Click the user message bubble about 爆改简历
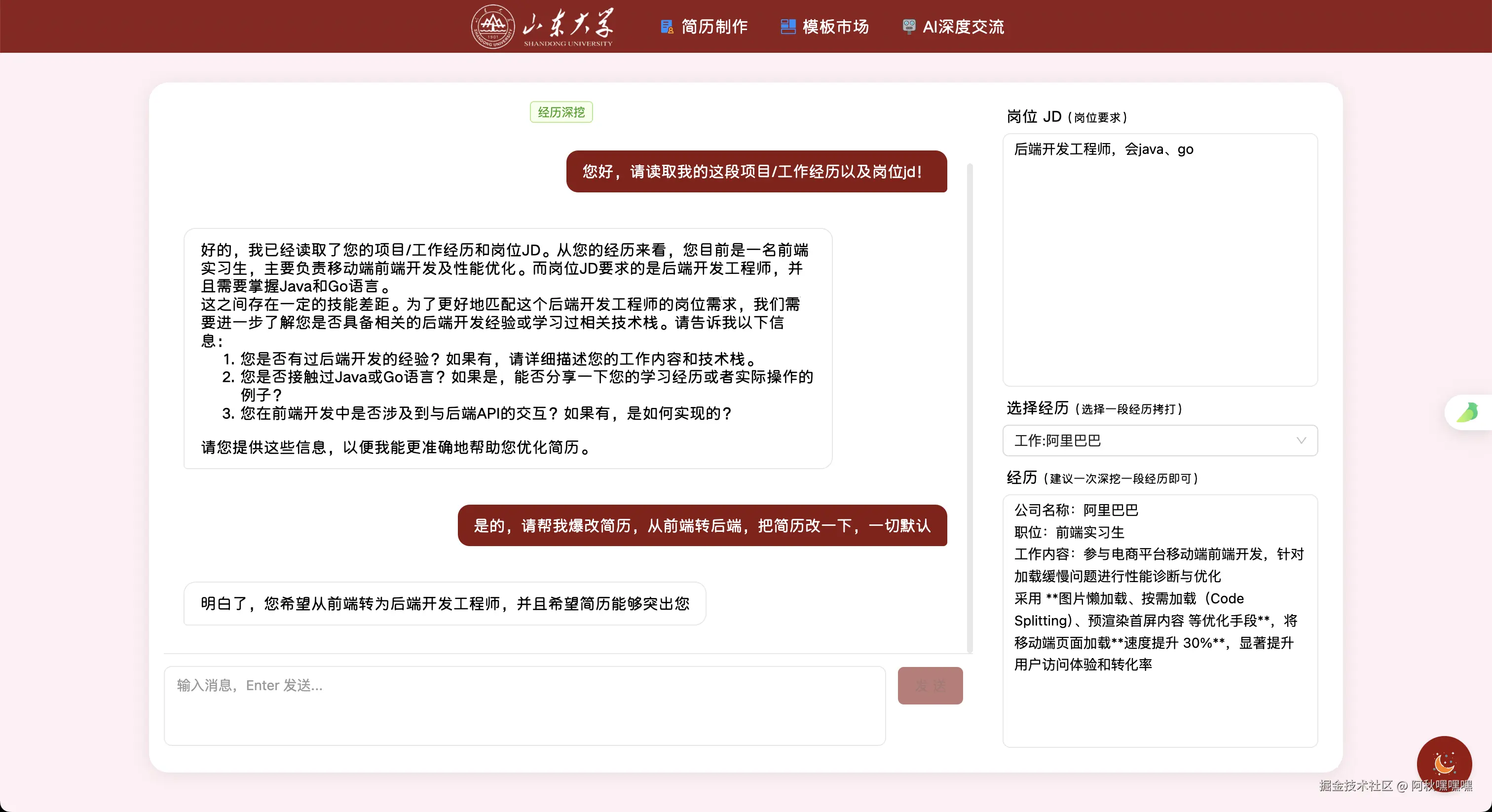The width and height of the screenshot is (1492, 812). [x=702, y=525]
